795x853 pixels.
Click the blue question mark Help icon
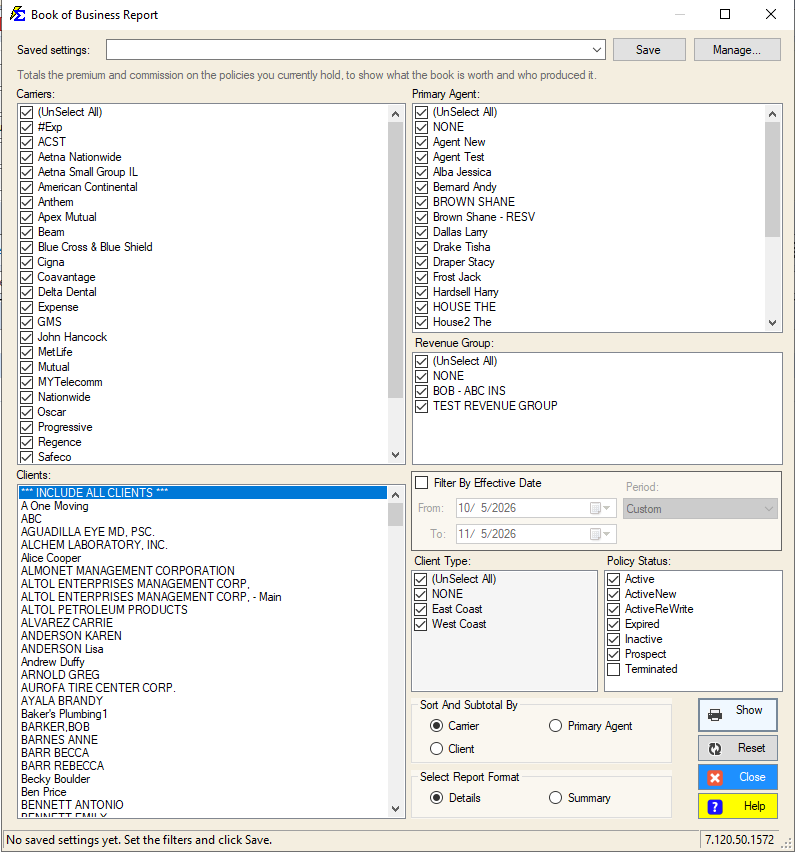[714, 806]
